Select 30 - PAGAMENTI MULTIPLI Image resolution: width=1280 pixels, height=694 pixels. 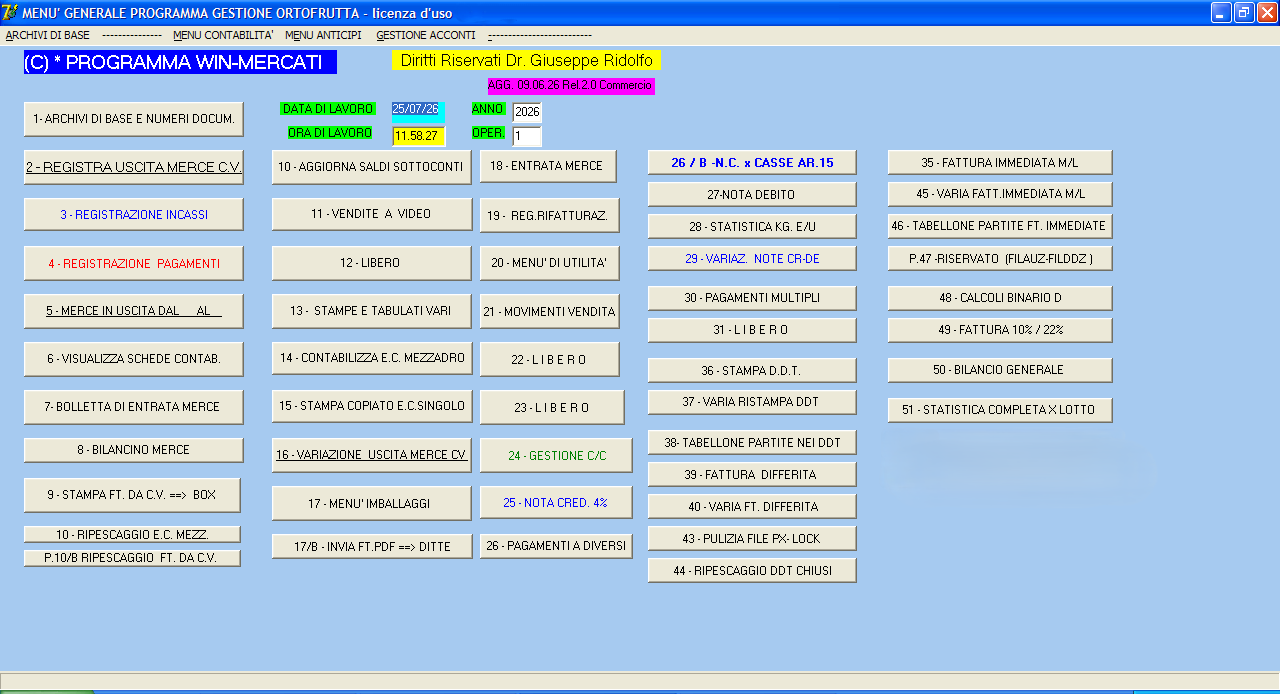[x=752, y=298]
